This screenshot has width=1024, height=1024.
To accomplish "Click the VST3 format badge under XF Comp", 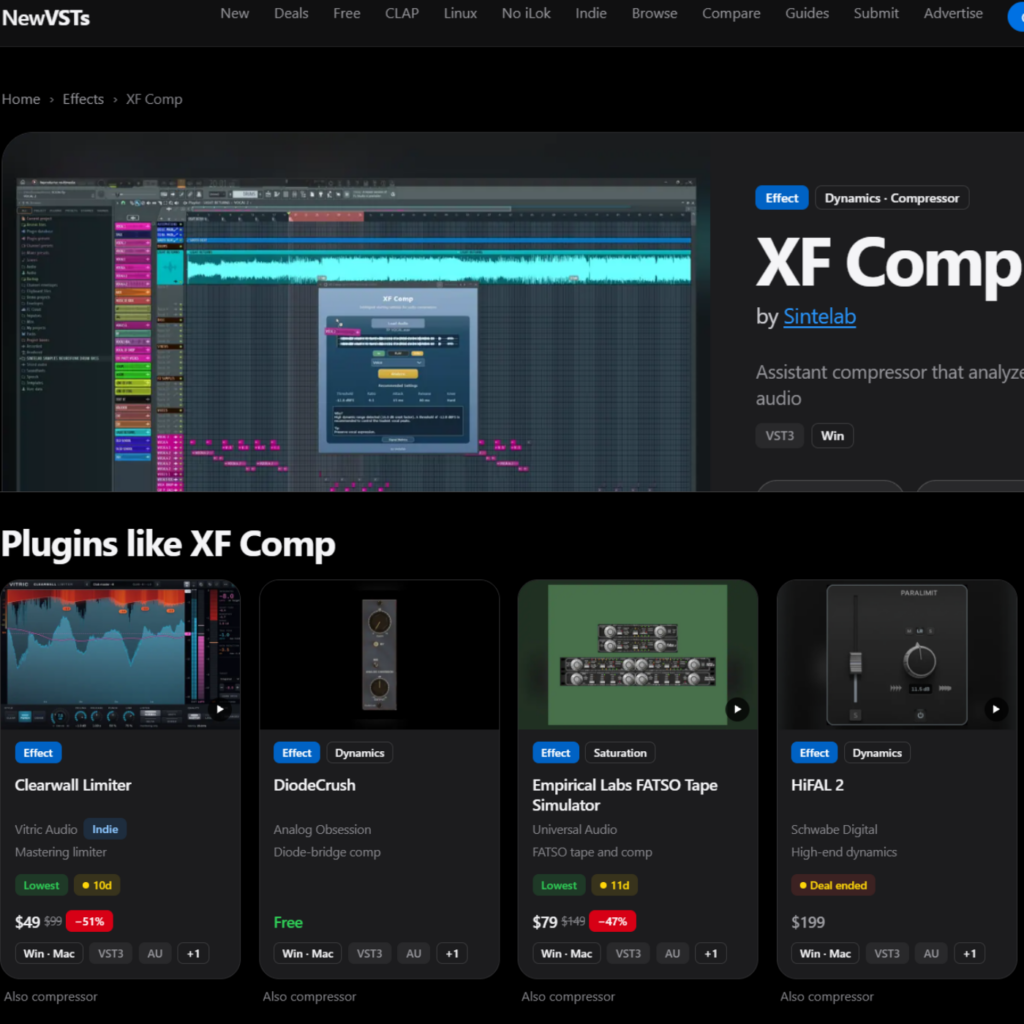I will pos(780,436).
